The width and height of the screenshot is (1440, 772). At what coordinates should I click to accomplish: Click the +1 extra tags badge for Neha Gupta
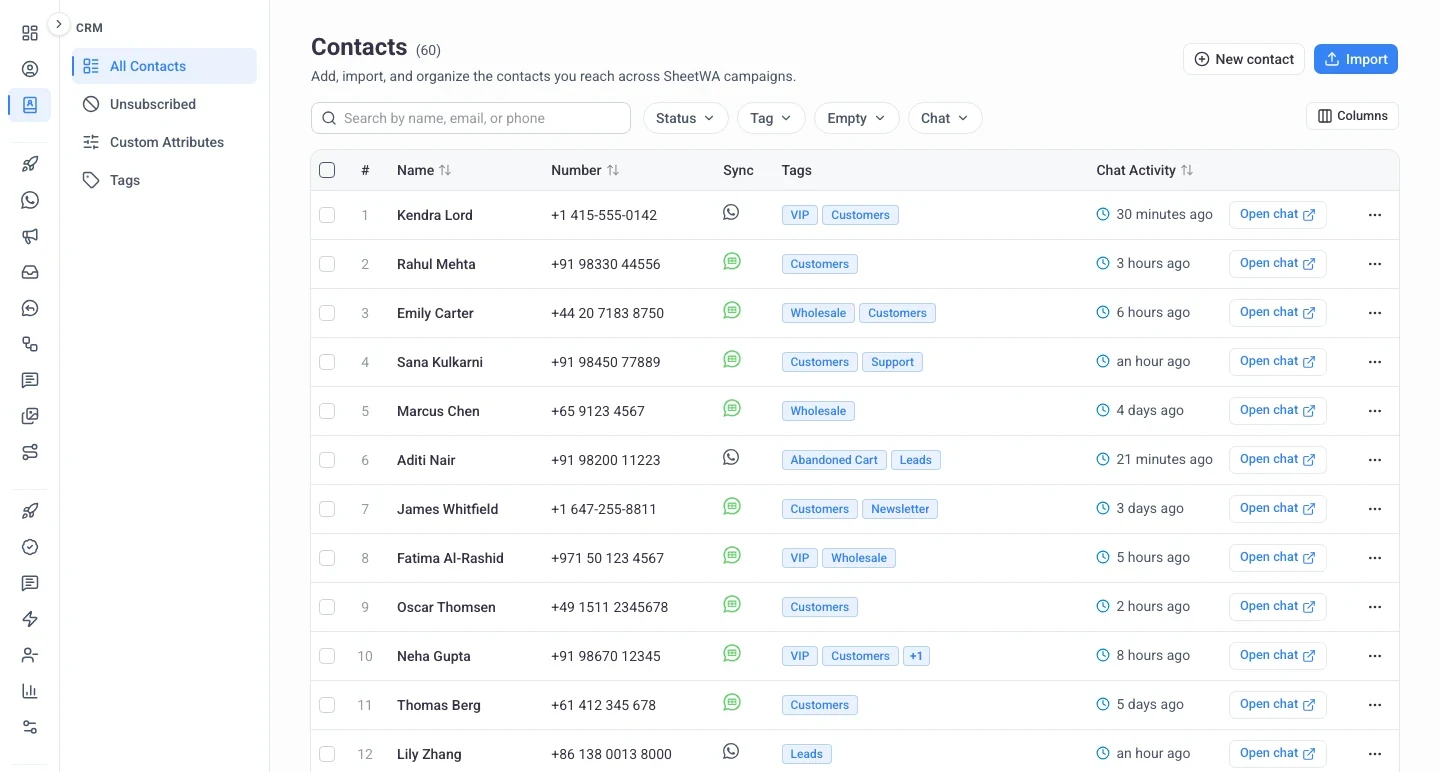tap(916, 656)
